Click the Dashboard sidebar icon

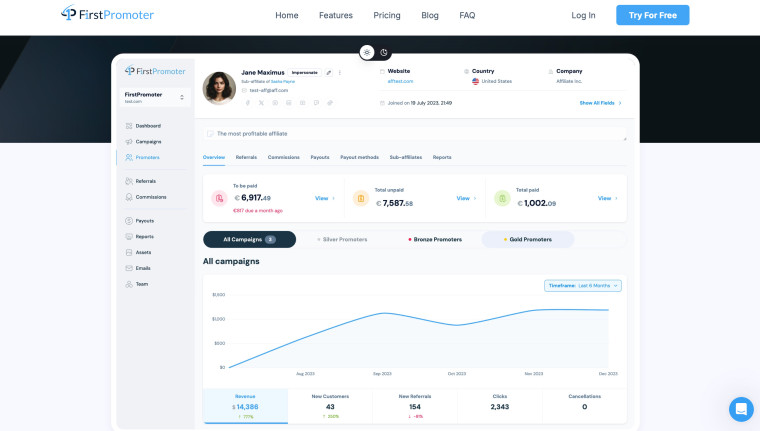point(129,126)
